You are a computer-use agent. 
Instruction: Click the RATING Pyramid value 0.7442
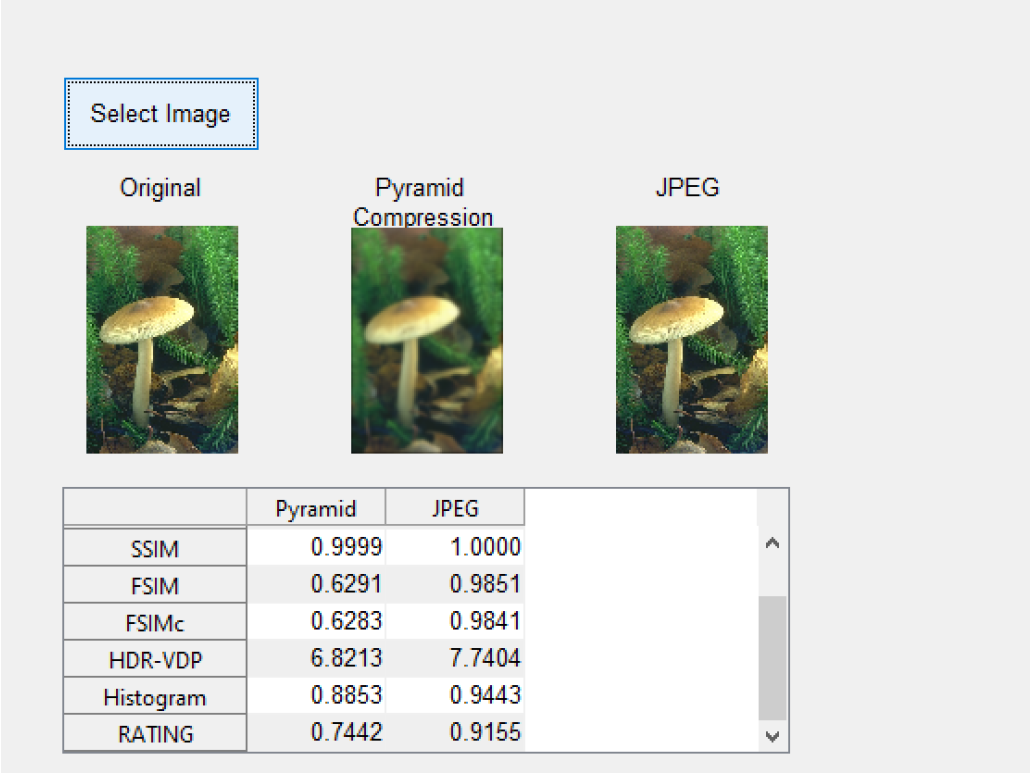[x=346, y=732]
